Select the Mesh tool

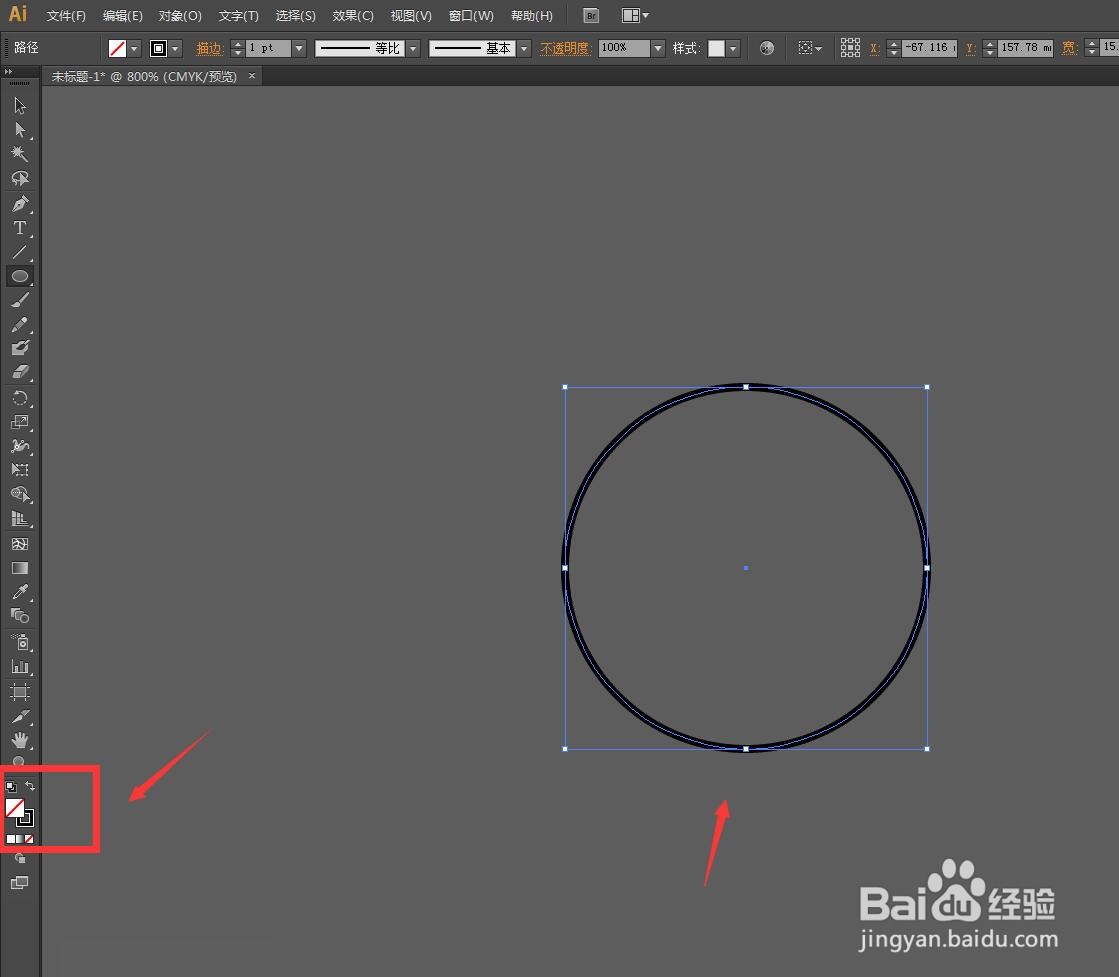(20, 544)
